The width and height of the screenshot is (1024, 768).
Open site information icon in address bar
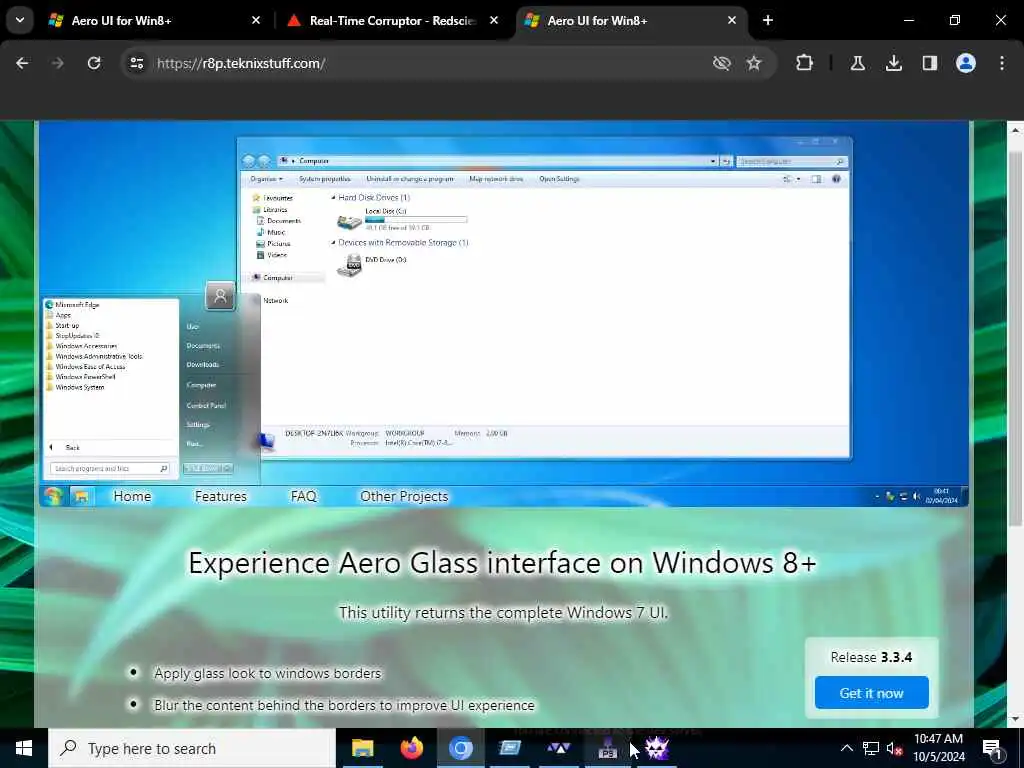(136, 63)
